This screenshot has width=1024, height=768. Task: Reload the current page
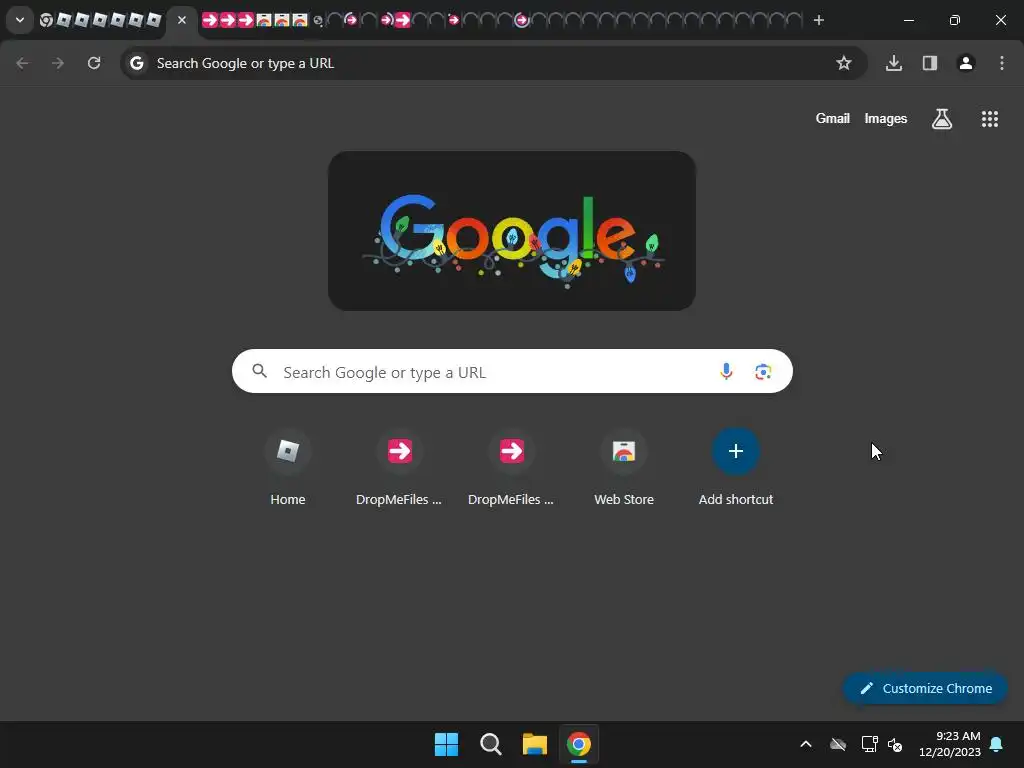click(x=94, y=63)
